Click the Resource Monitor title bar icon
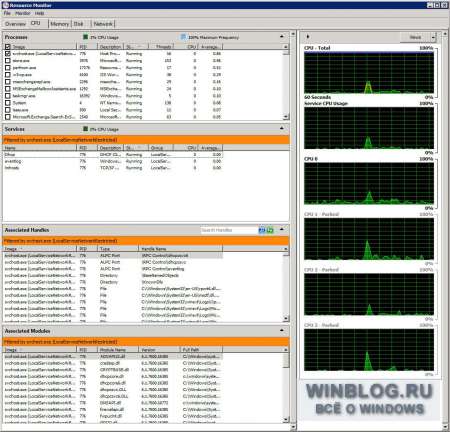Screen dimensions: 450x432 [6, 5]
